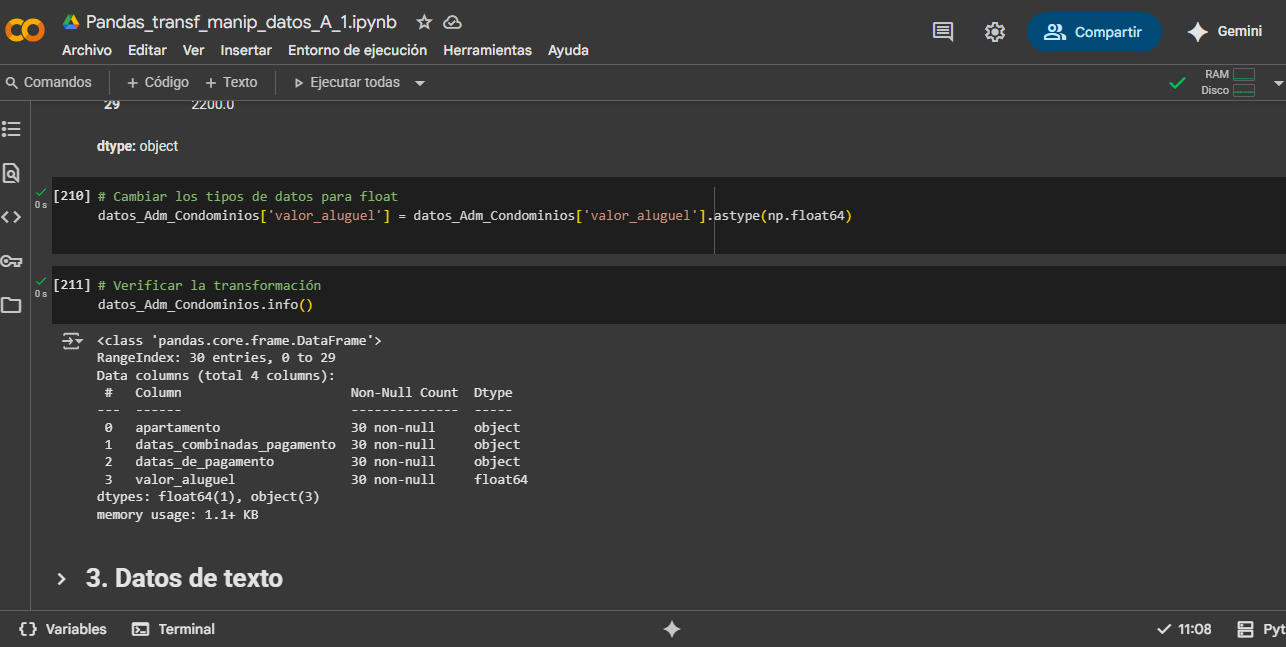
Task: Open the Herramientas menu
Action: tap(488, 50)
